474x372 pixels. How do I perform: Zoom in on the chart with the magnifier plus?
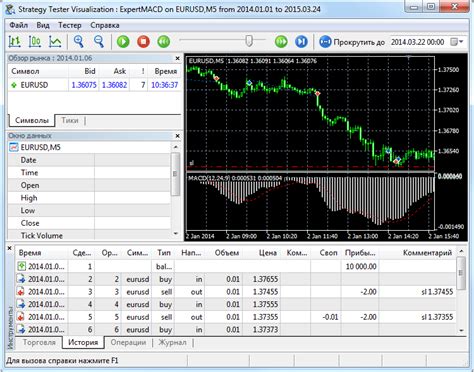79,42
